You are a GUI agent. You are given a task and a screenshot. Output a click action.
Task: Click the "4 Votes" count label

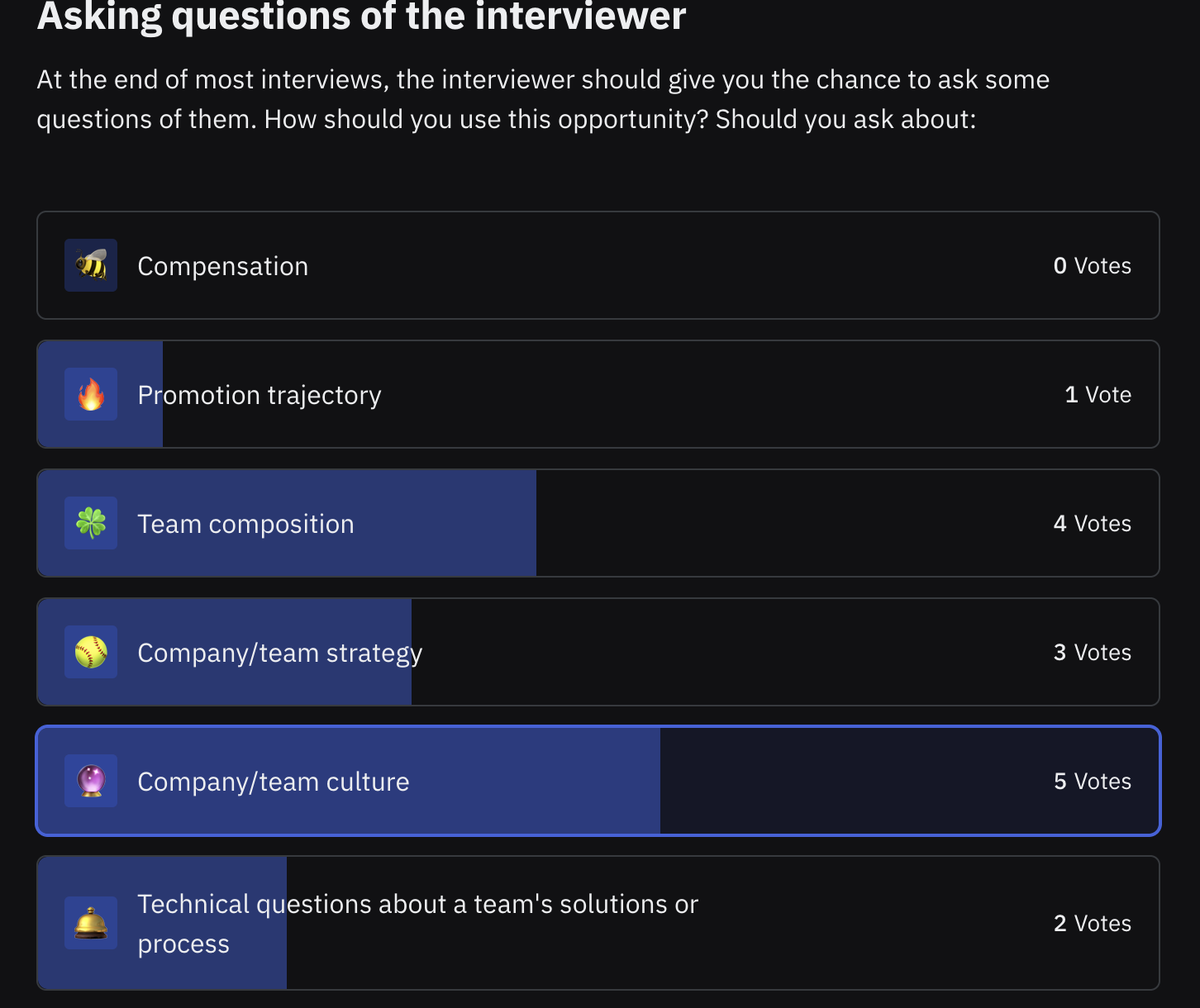point(1092,524)
